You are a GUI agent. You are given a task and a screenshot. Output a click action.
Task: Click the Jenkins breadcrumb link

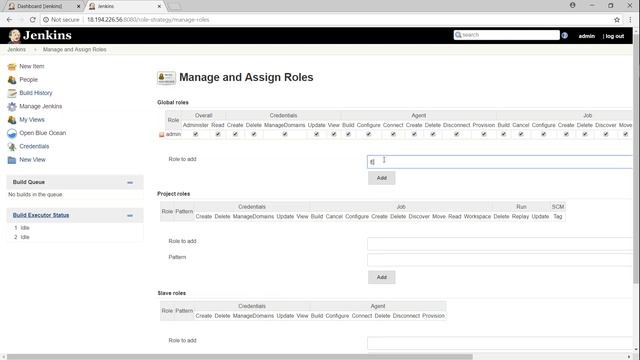[17, 50]
